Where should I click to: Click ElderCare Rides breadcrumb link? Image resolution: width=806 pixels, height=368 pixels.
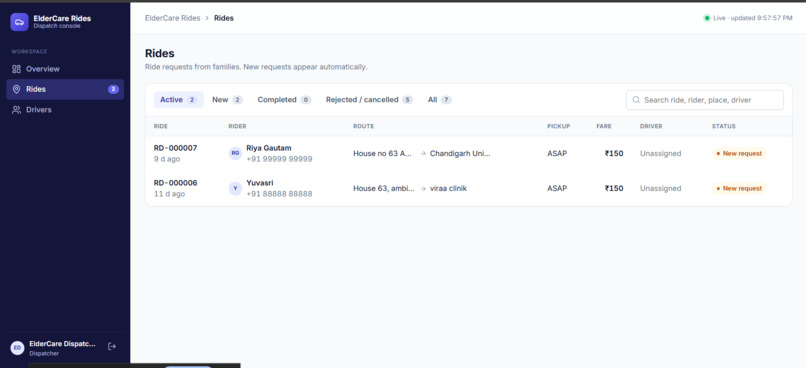click(x=173, y=18)
